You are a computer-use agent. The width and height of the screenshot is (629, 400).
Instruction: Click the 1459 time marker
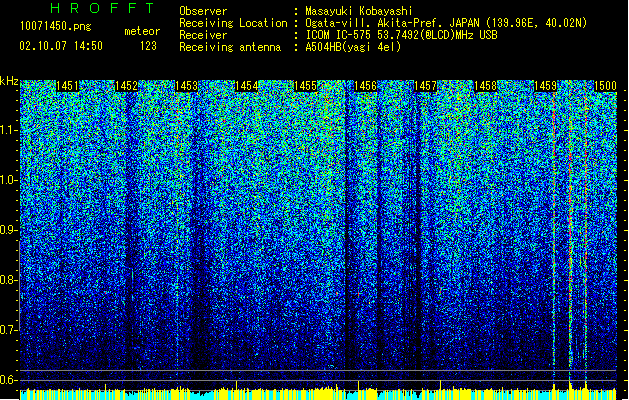(x=546, y=86)
